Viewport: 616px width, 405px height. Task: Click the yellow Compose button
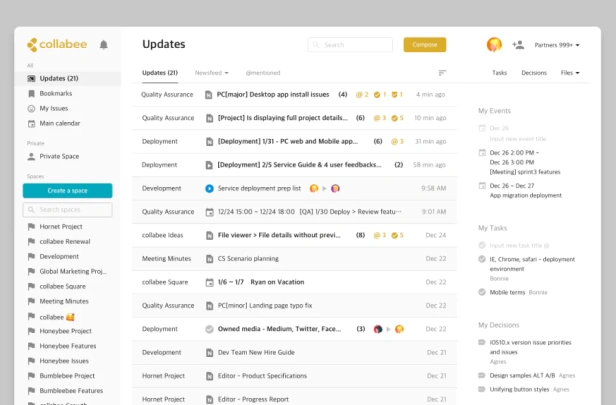(x=425, y=45)
